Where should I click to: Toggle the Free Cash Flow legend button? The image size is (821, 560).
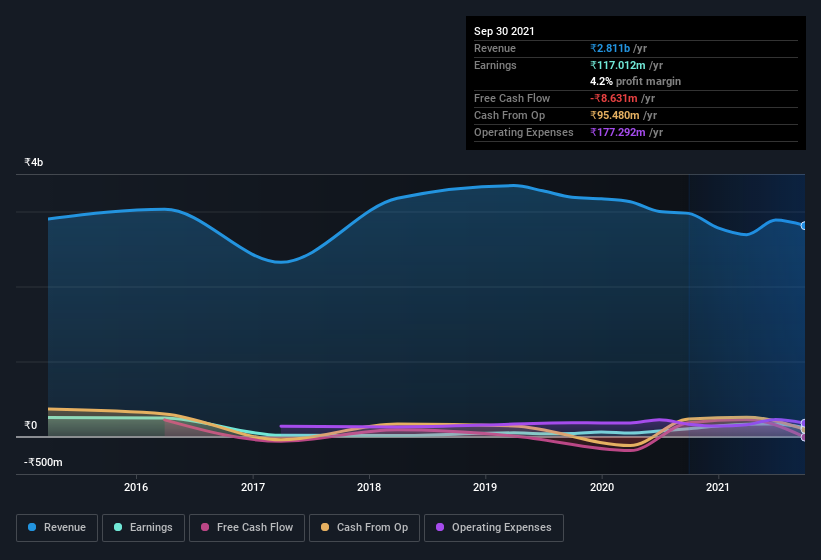(247, 528)
